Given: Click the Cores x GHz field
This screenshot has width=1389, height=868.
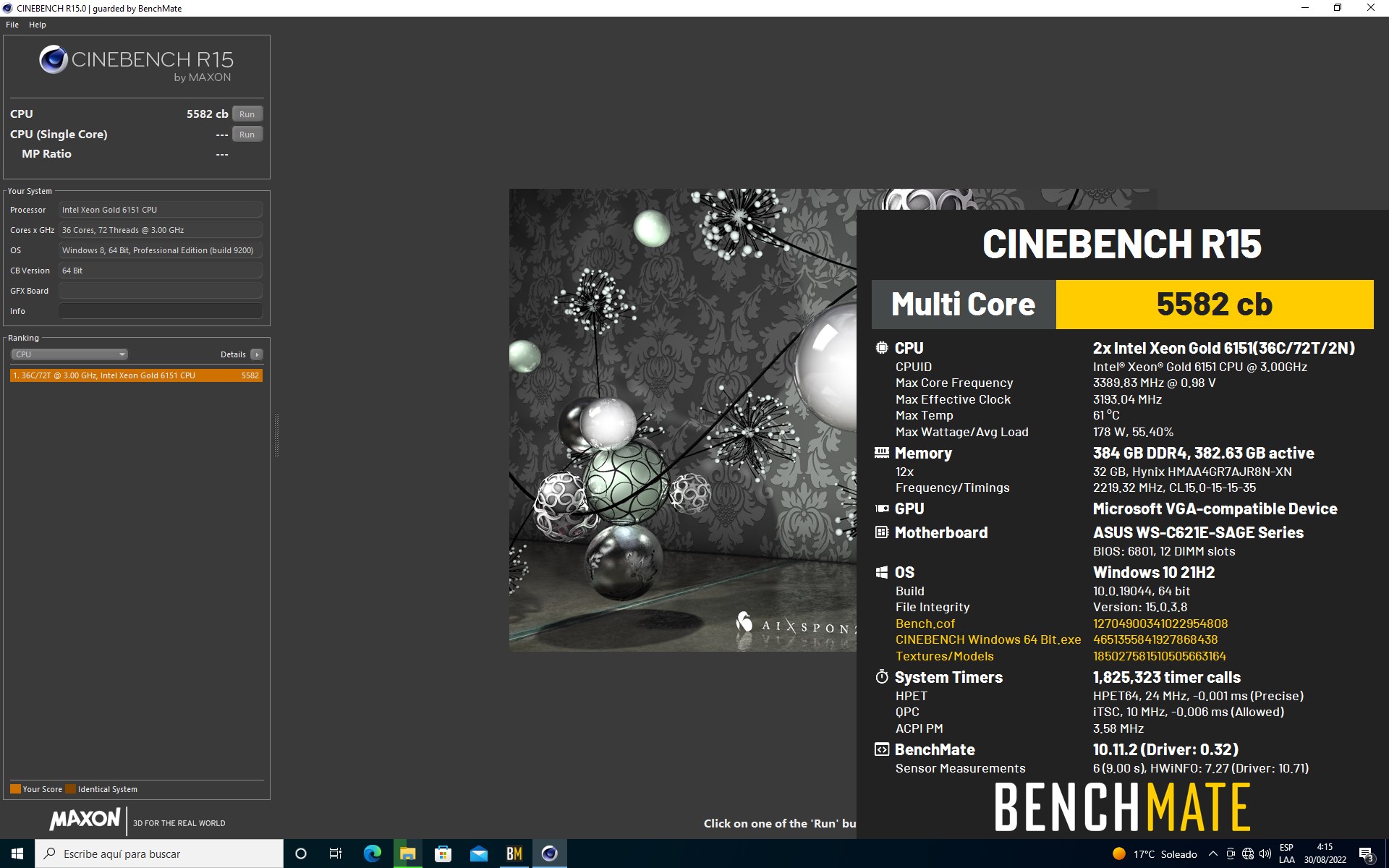Looking at the screenshot, I should (161, 230).
